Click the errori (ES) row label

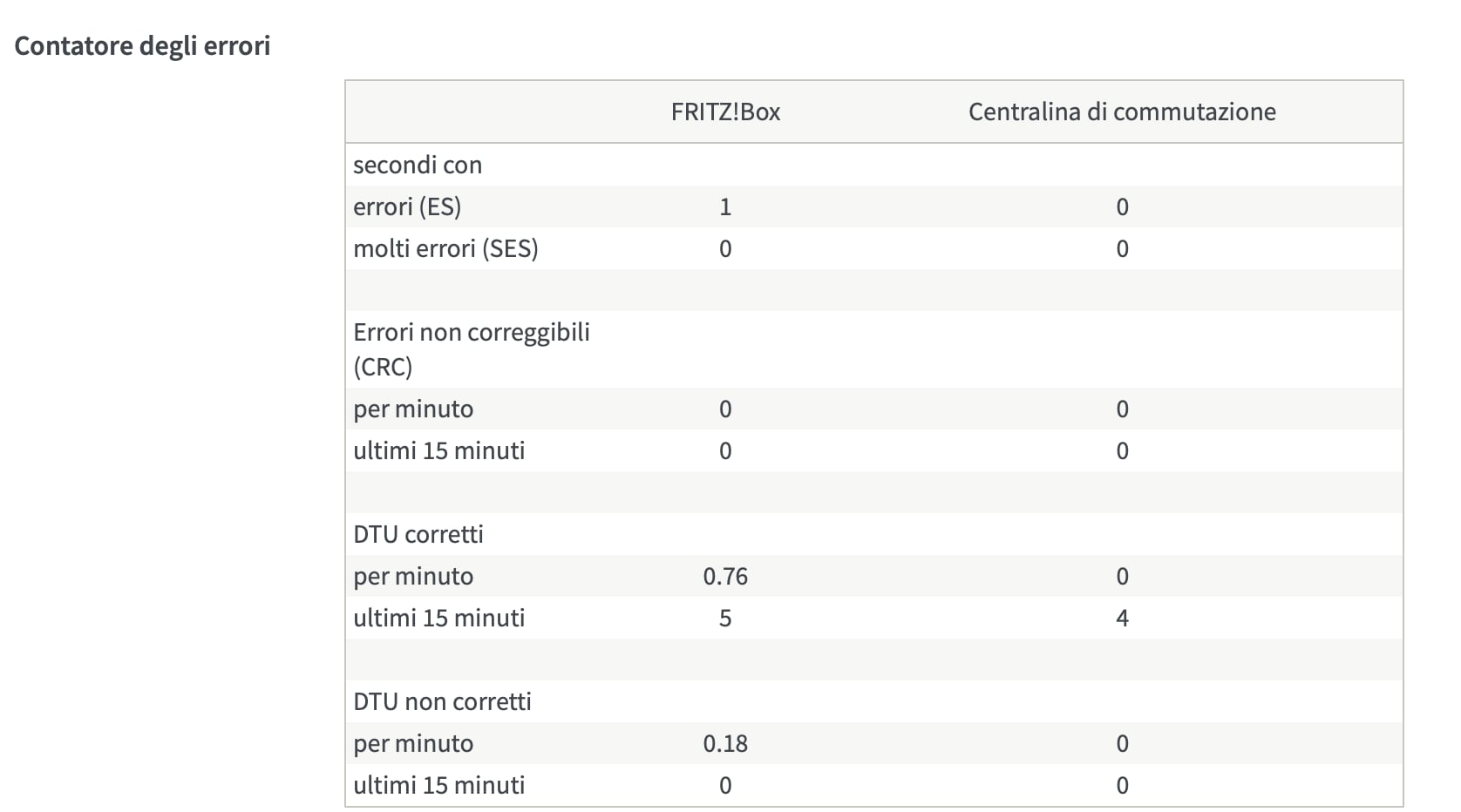[x=407, y=206]
